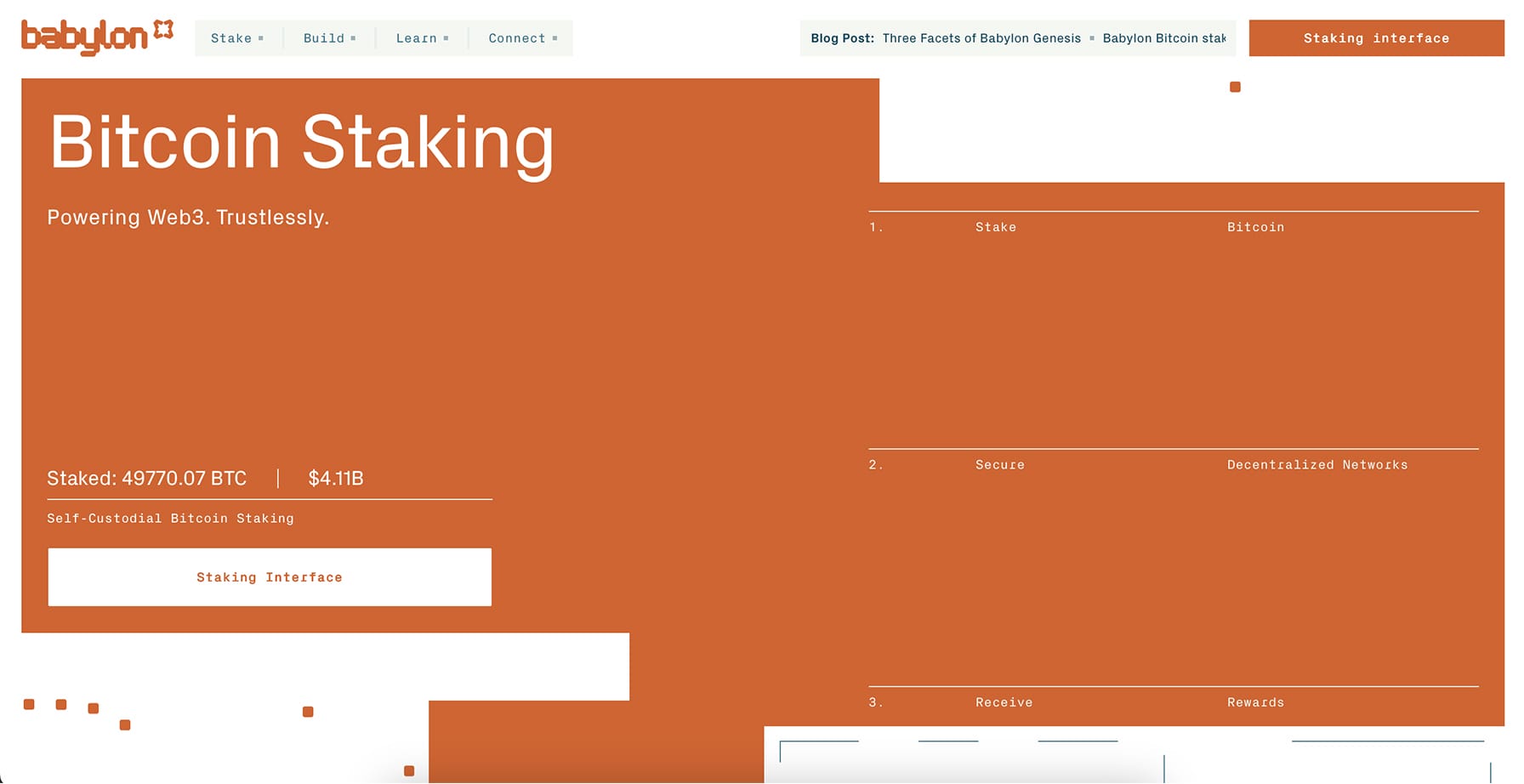Expand the Learn menu
Image resolution: width=1524 pixels, height=784 pixels.
tap(422, 38)
